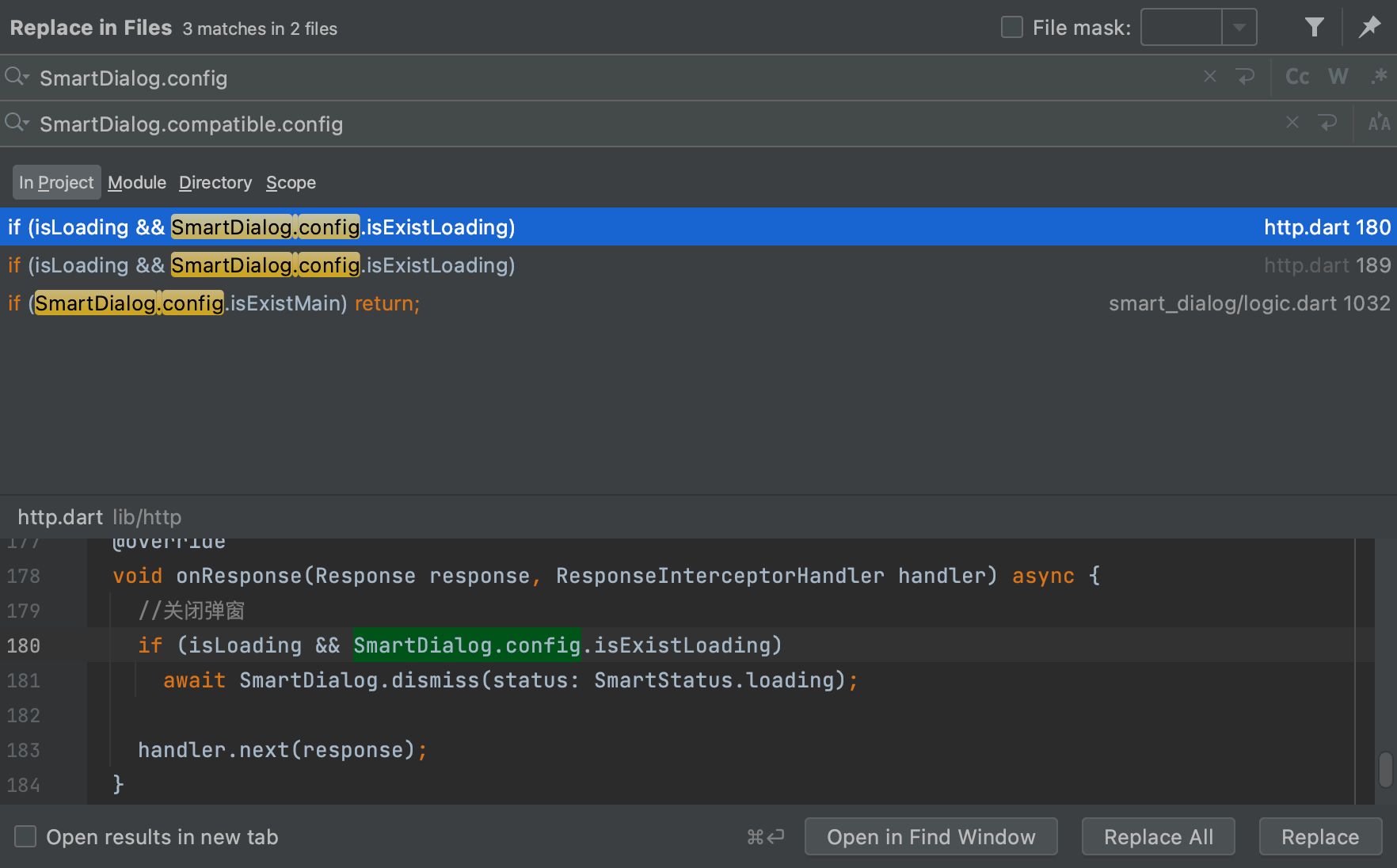Select http.dart 189 match row
This screenshot has width=1397, height=868.
698,265
